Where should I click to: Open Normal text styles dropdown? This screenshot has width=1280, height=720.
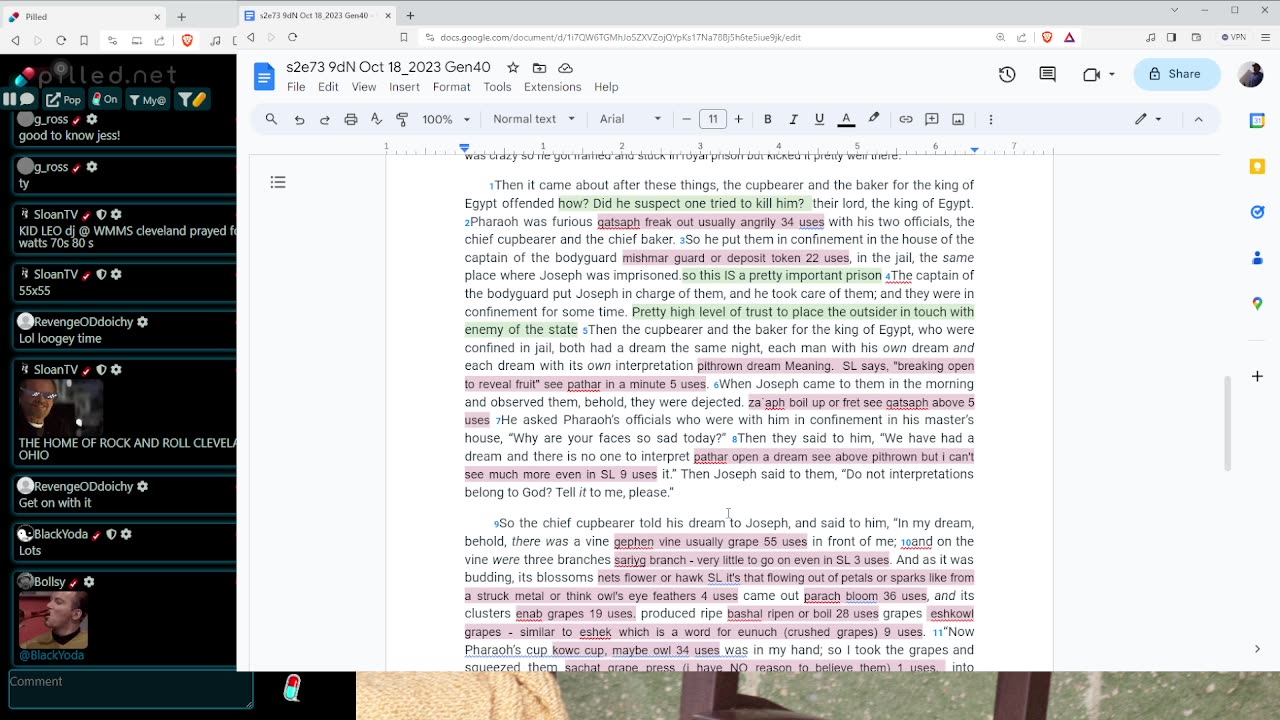tap(534, 119)
